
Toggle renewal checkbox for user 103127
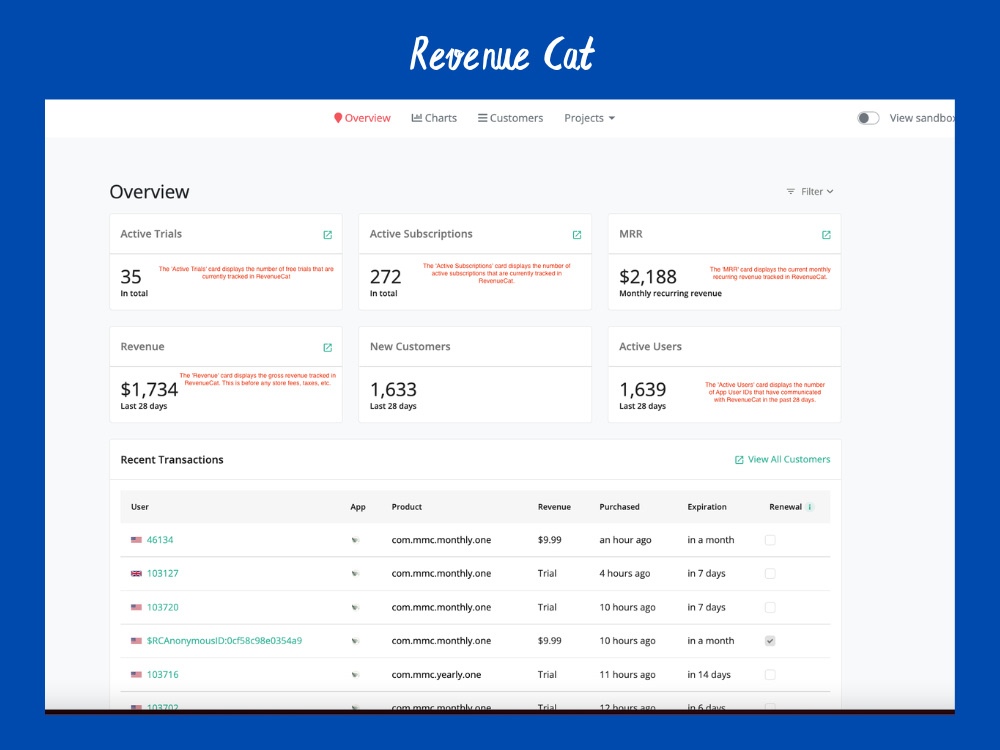770,573
